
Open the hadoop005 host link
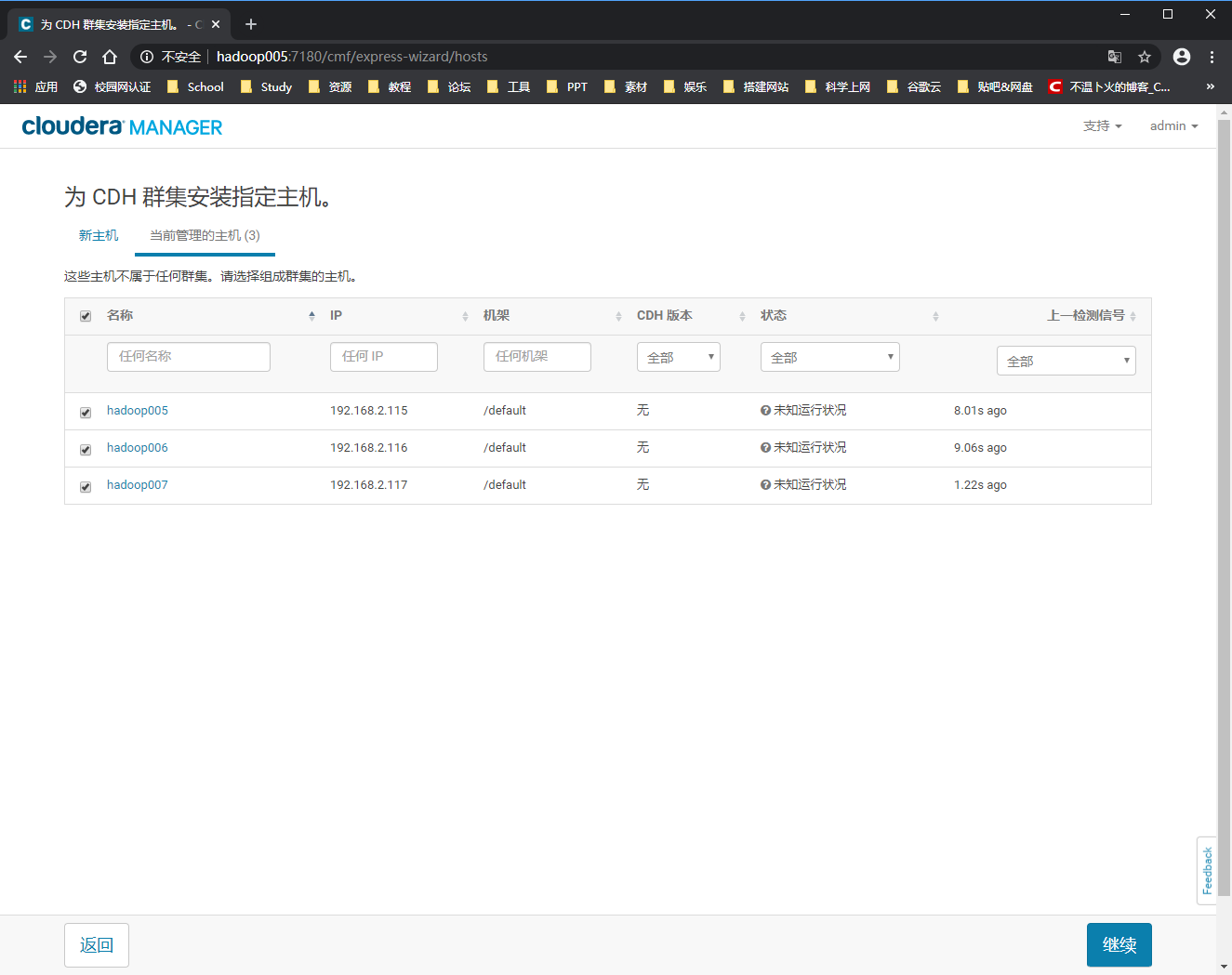click(138, 410)
